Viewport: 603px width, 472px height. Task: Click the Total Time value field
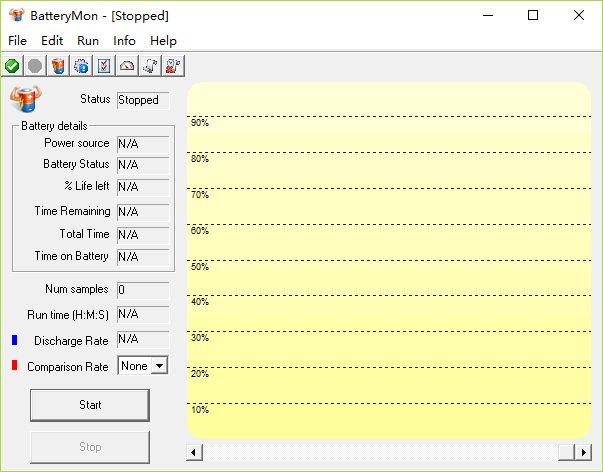click(x=143, y=235)
